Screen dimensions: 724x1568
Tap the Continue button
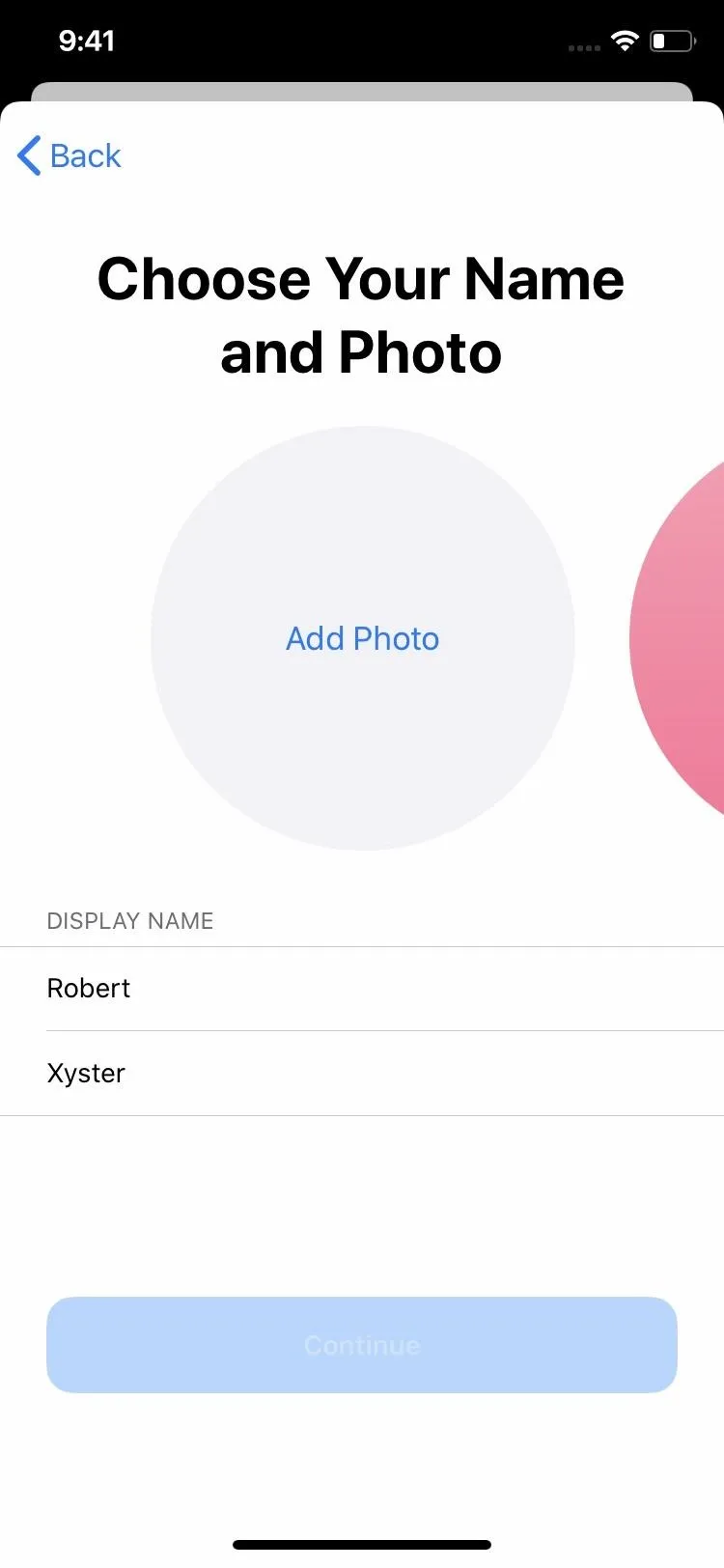(362, 1345)
